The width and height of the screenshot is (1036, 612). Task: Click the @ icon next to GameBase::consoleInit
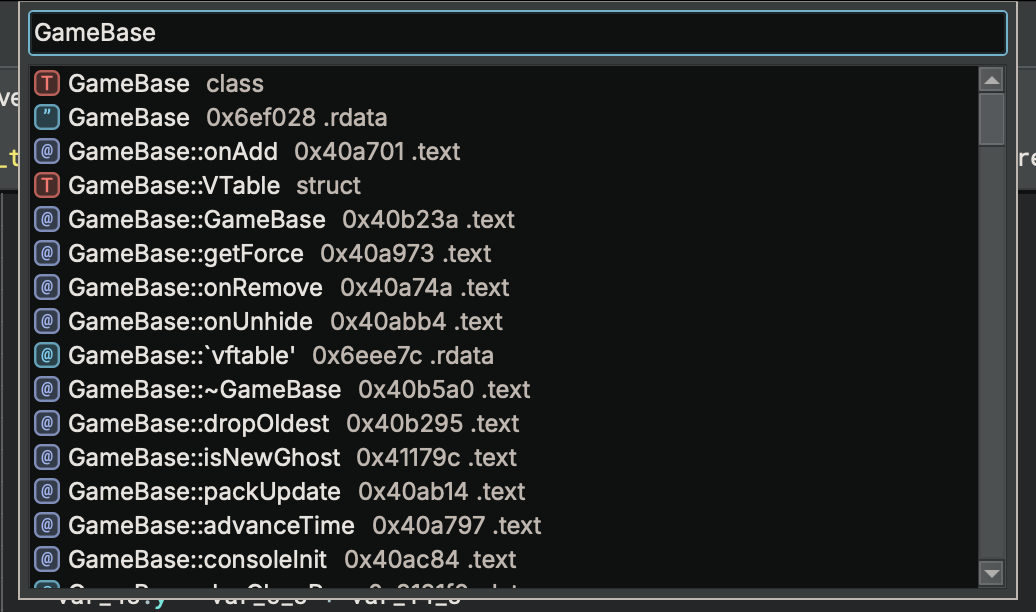pos(45,559)
